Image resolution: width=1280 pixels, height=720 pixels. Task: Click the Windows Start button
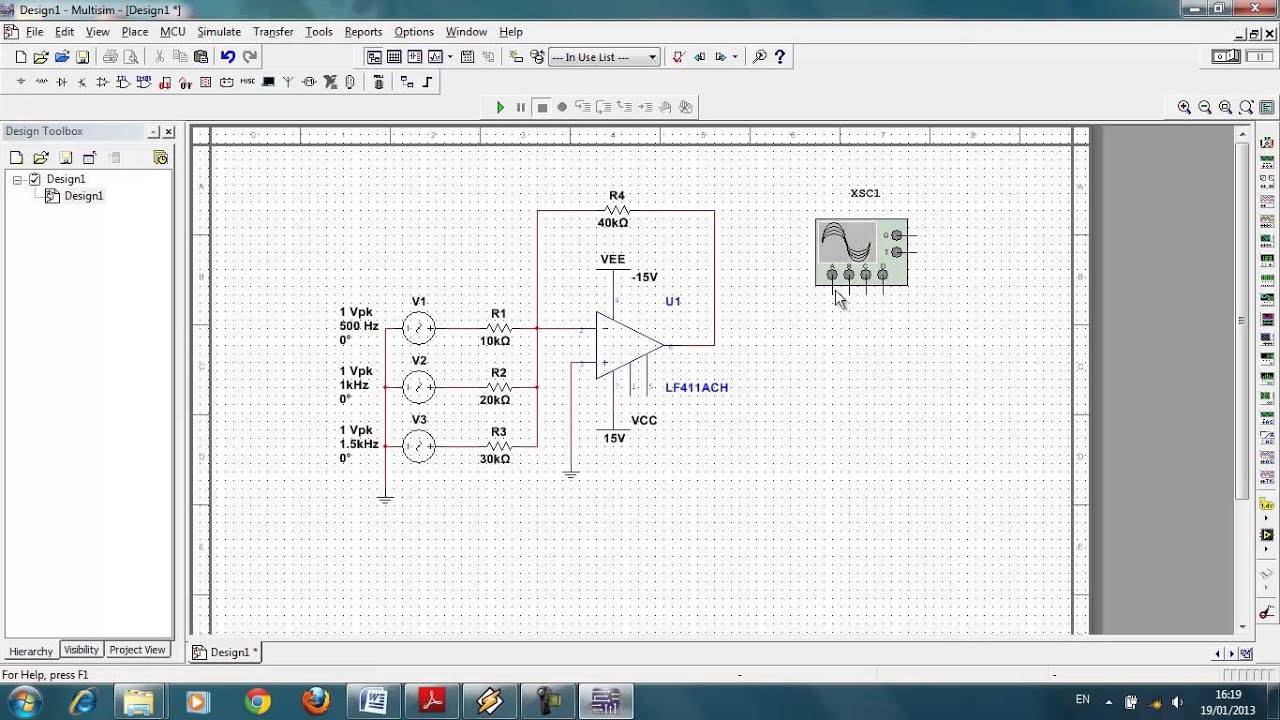click(22, 702)
